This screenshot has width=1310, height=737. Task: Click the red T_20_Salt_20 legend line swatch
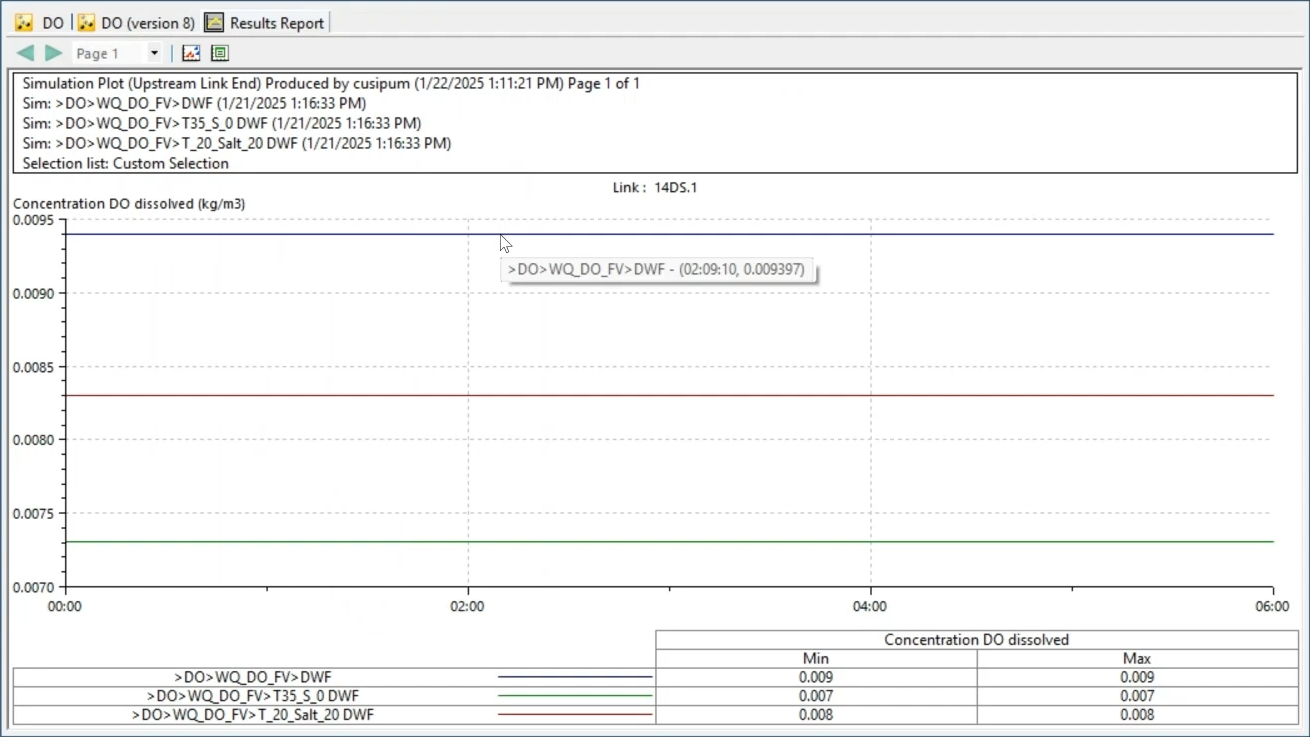575,715
